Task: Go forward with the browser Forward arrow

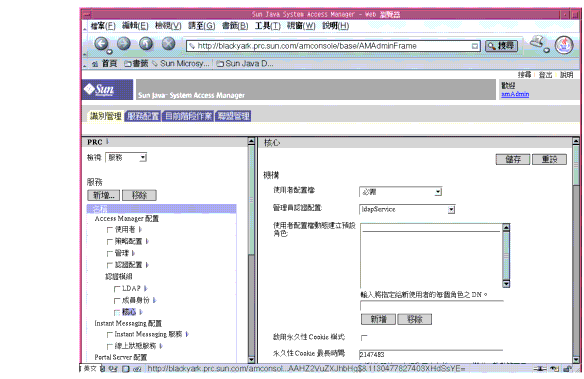Action: coord(124,44)
